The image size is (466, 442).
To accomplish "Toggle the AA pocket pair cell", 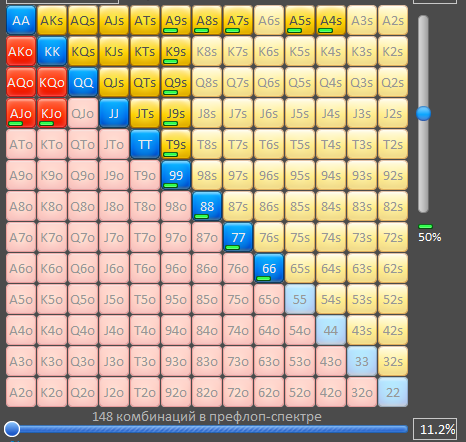I will [x=21, y=20].
